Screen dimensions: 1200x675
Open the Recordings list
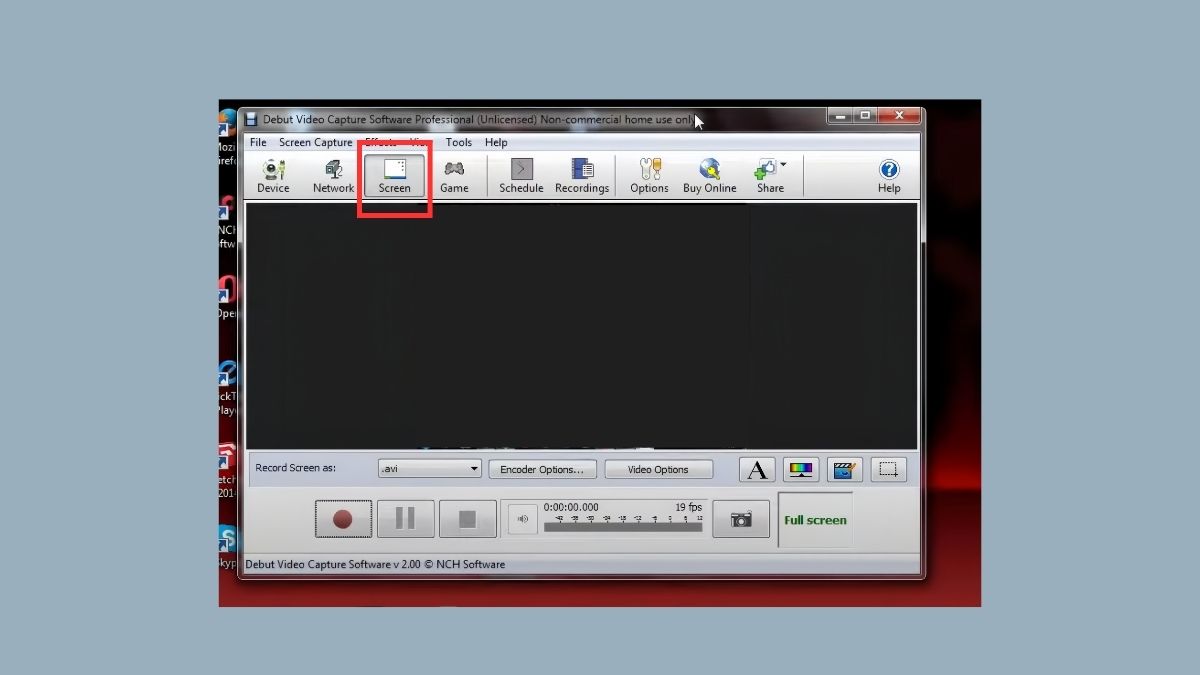[582, 175]
